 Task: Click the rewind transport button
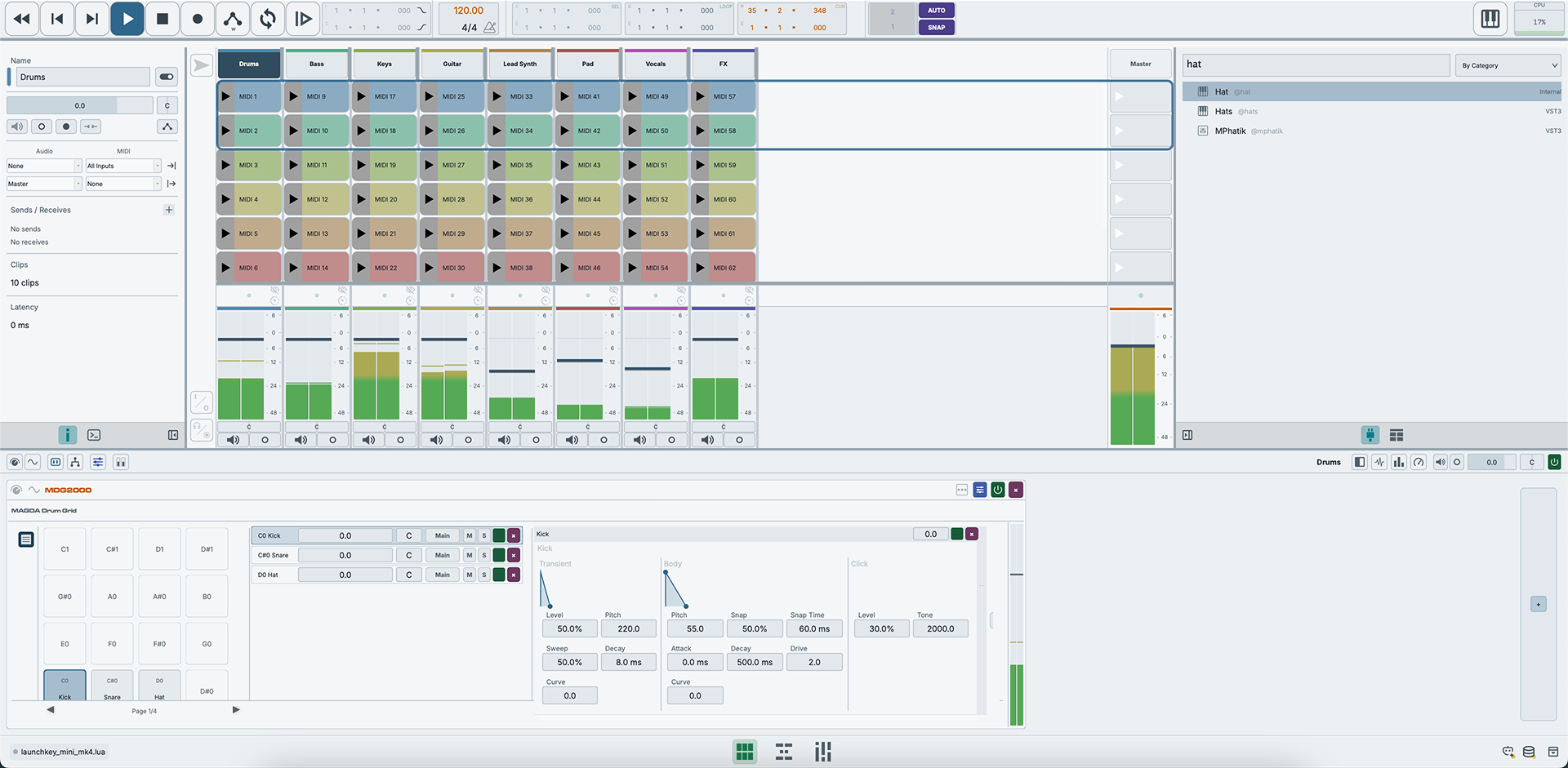[x=22, y=19]
